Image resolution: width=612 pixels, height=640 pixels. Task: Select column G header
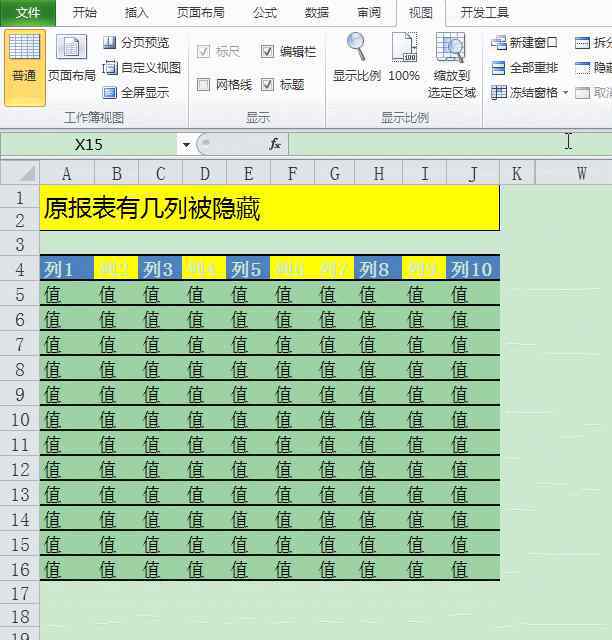[335, 174]
